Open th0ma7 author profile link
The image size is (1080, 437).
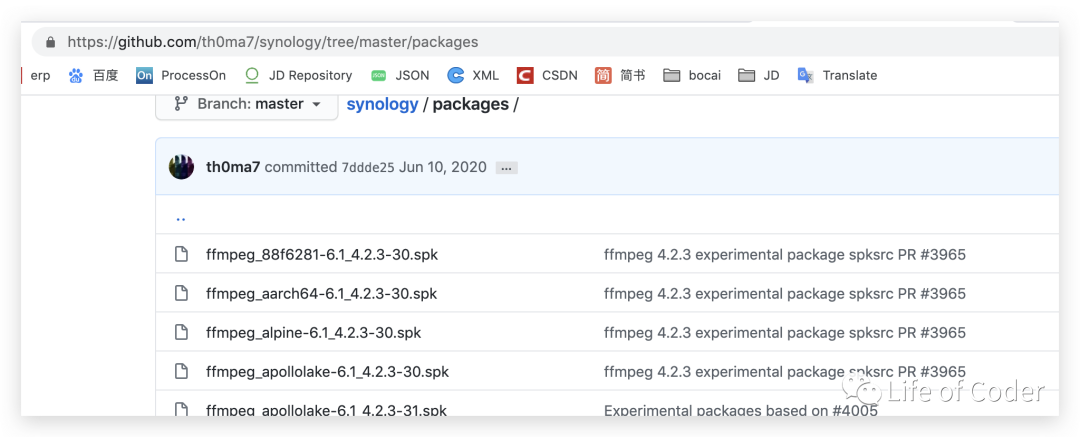[233, 167]
